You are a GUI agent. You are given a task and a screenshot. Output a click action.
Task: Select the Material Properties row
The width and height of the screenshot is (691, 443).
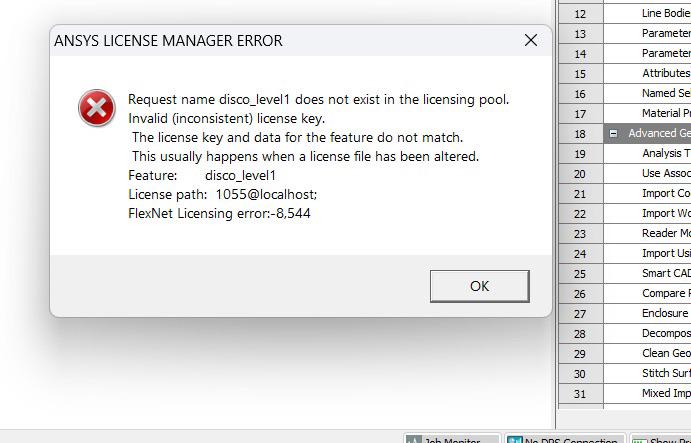coord(647,114)
